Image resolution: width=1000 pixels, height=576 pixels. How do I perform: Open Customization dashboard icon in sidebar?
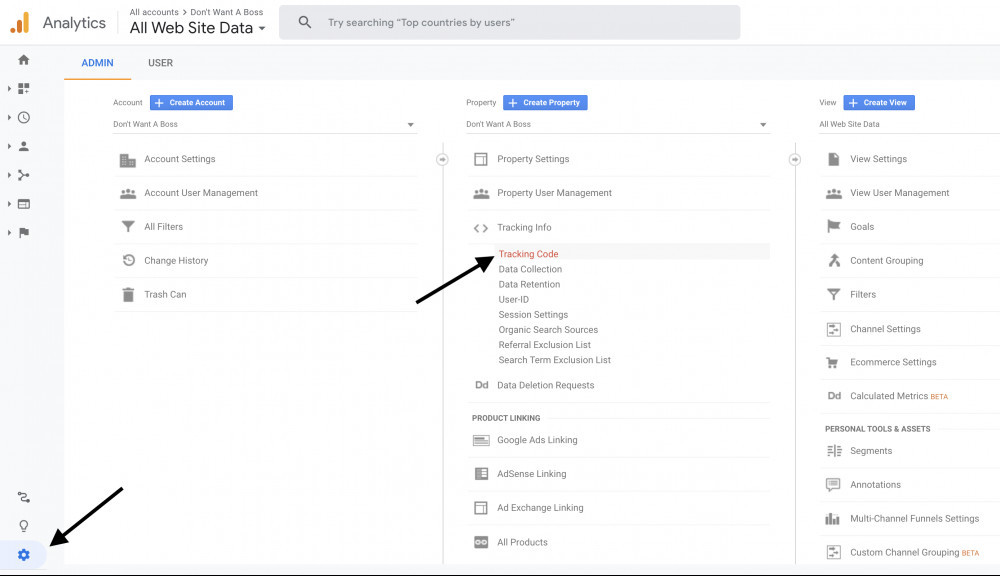tap(24, 89)
